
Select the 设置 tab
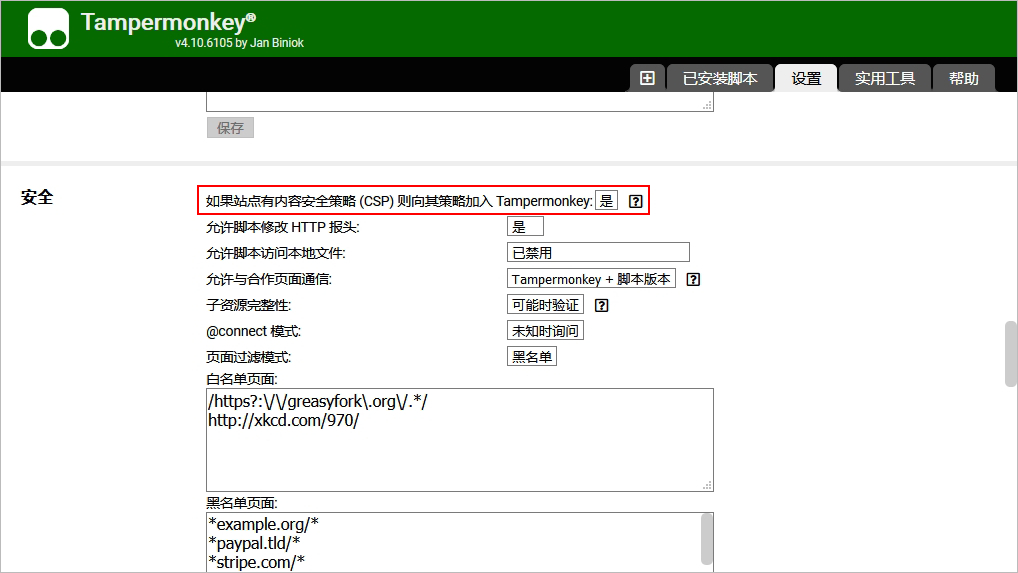806,78
